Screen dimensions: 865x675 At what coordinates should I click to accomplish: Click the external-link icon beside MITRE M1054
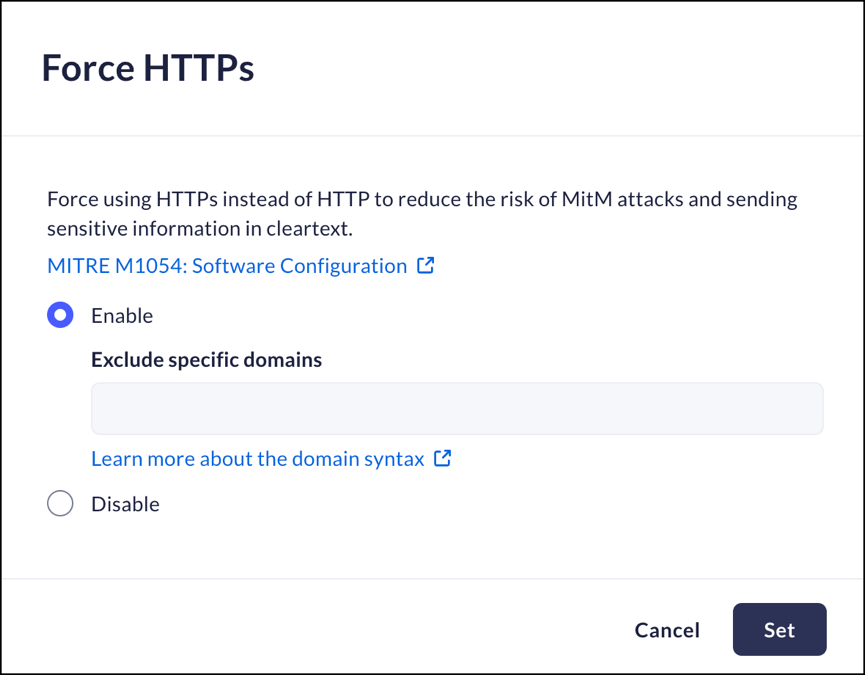click(426, 266)
